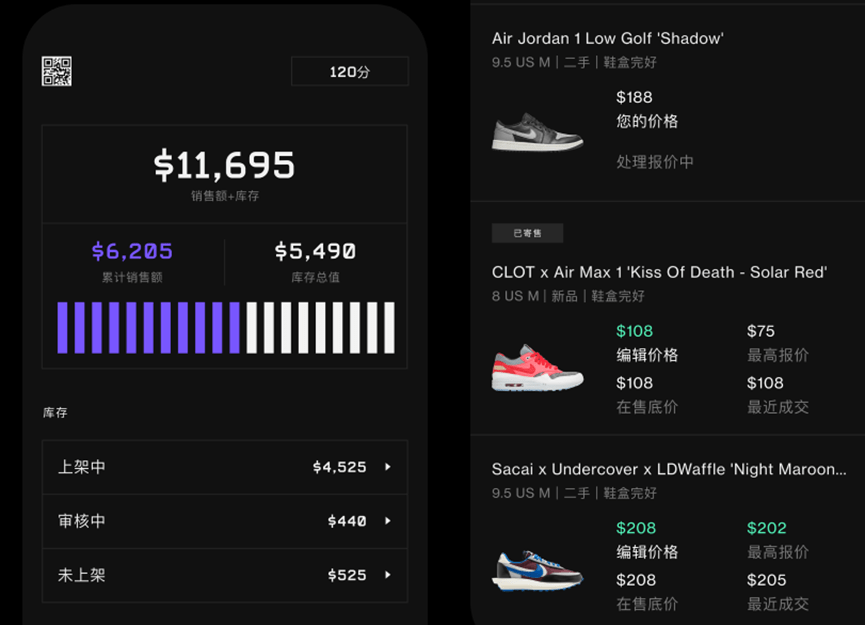Screen dimensions: 865x625
Task: Expand the 审核中 inventory row arrow
Action: point(388,521)
